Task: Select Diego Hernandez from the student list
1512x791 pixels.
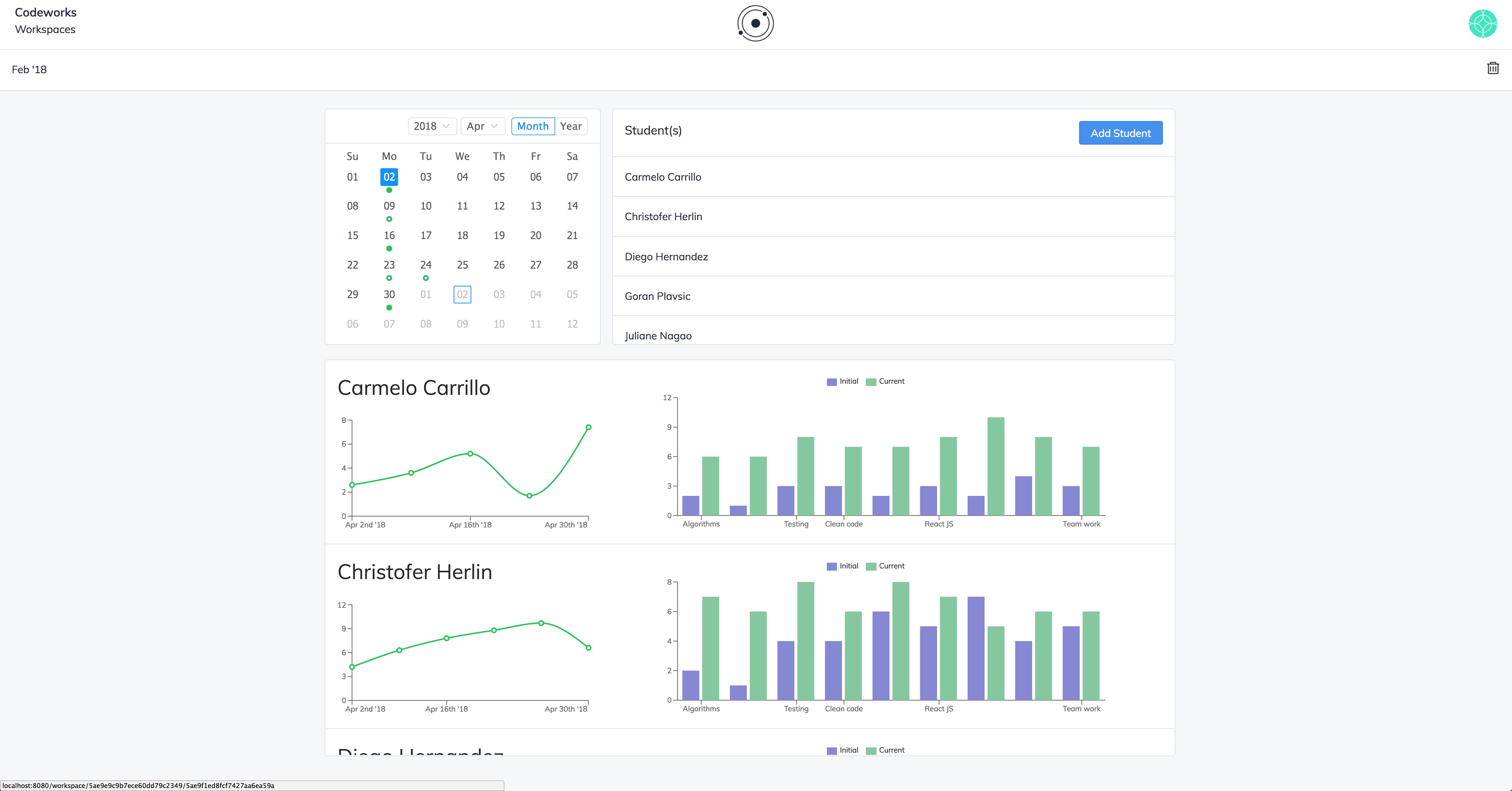Action: pyautogui.click(x=666, y=256)
